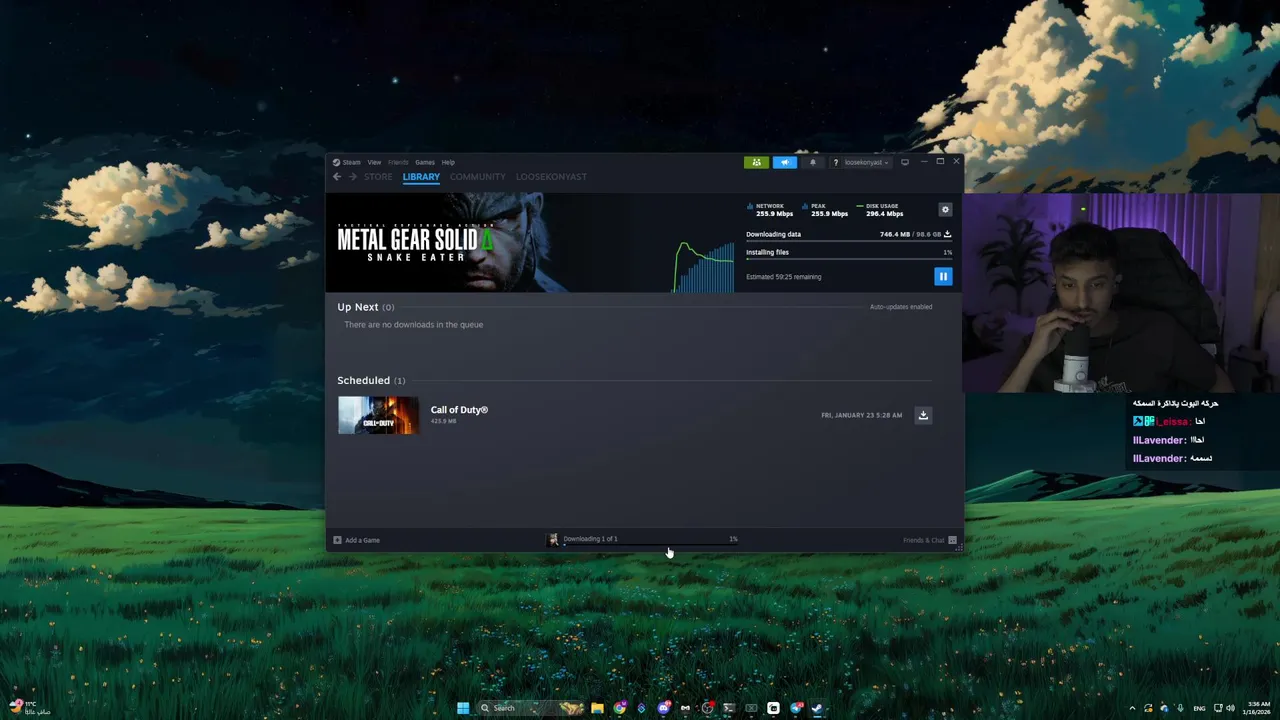Click the Call of Duty® title
The width and height of the screenshot is (1280, 720).
459,410
